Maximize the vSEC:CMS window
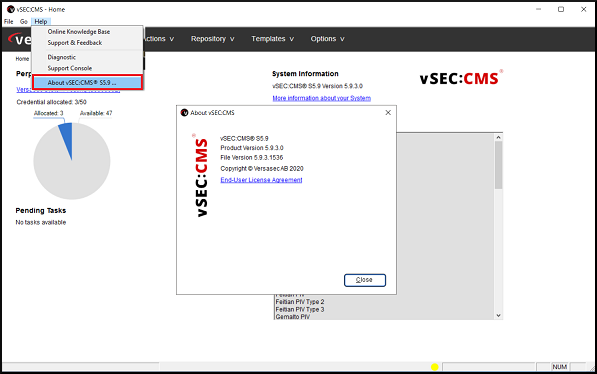 pyautogui.click(x=561, y=9)
